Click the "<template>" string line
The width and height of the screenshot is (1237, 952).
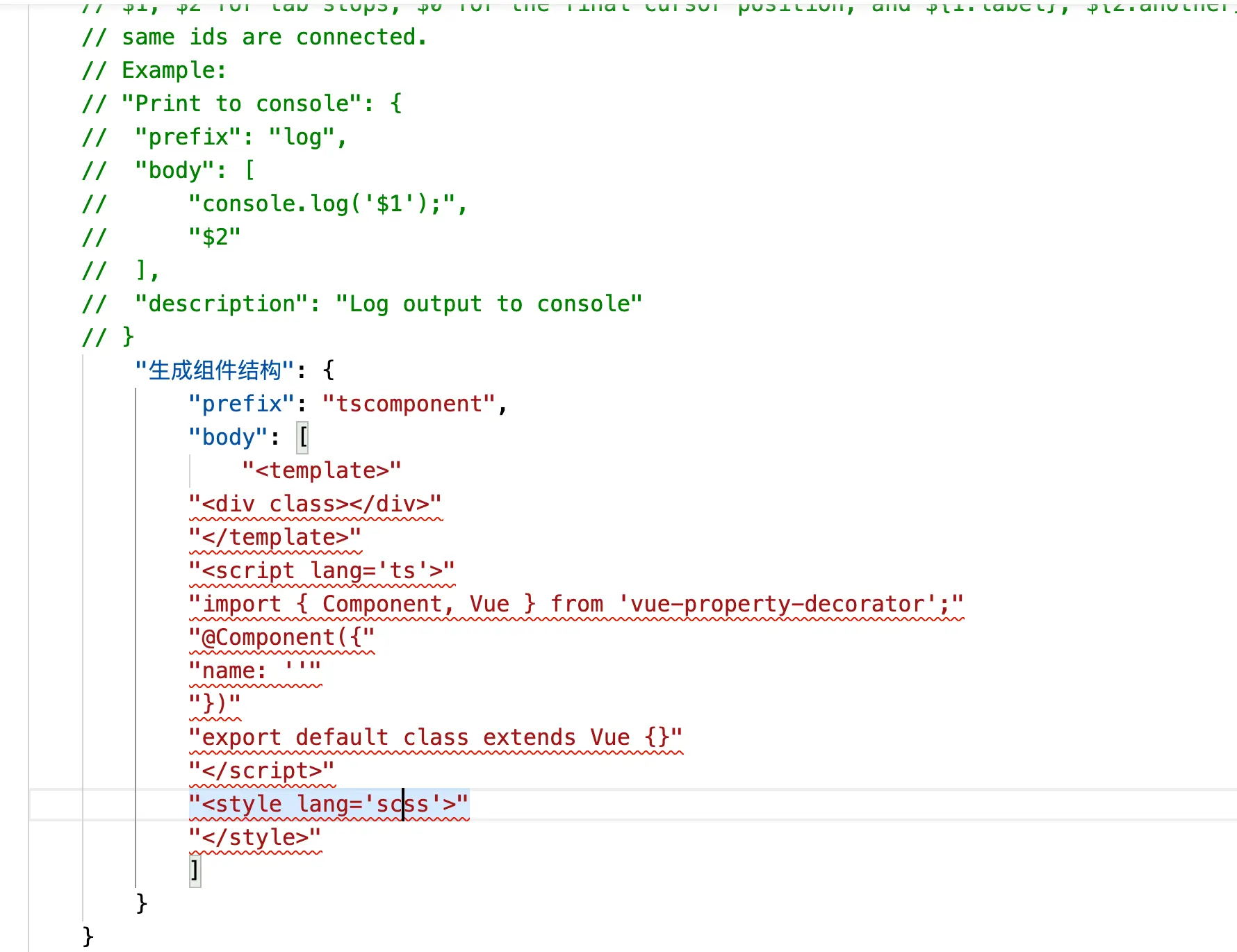322,470
